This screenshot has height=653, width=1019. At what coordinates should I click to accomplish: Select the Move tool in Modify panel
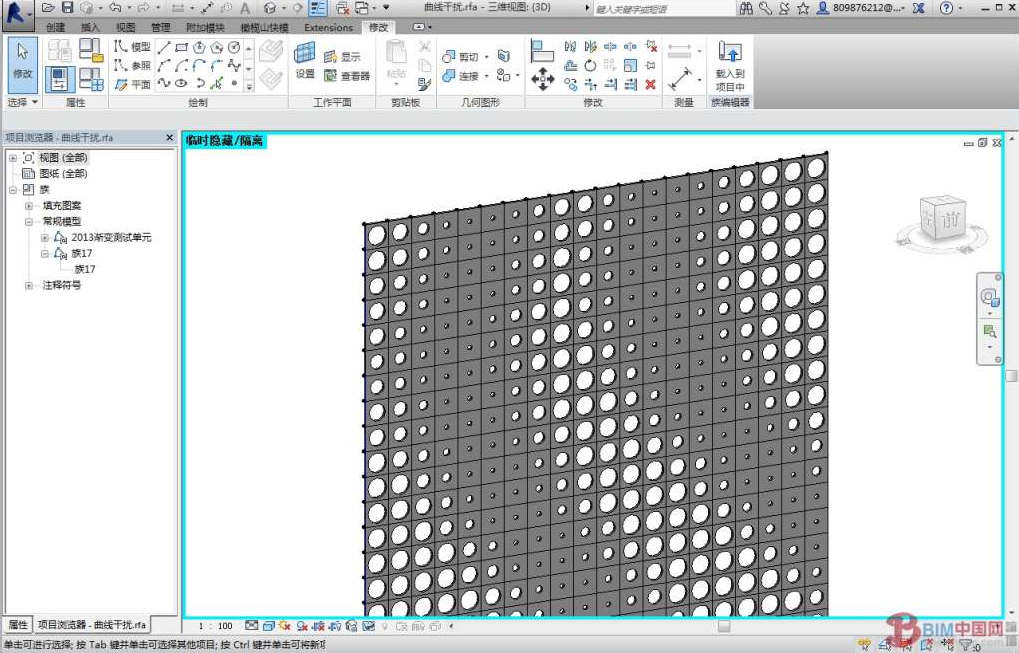coord(543,79)
